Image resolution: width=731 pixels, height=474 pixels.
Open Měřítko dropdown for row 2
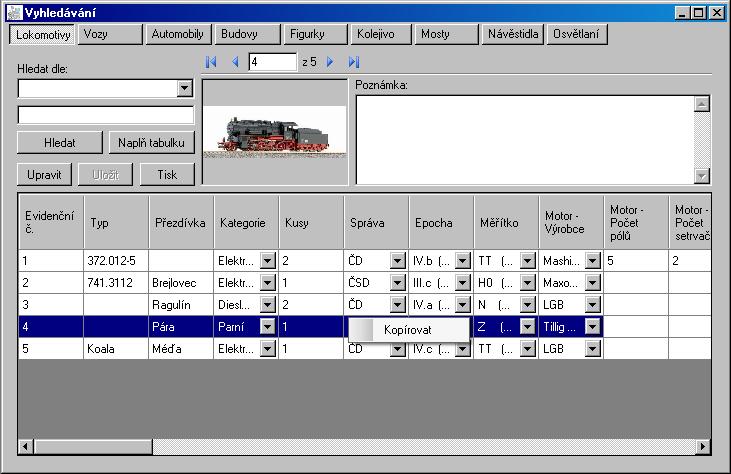click(x=527, y=282)
